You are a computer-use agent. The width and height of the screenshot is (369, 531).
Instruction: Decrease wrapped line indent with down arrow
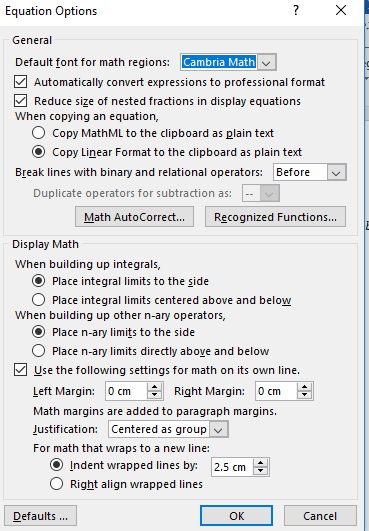point(260,471)
